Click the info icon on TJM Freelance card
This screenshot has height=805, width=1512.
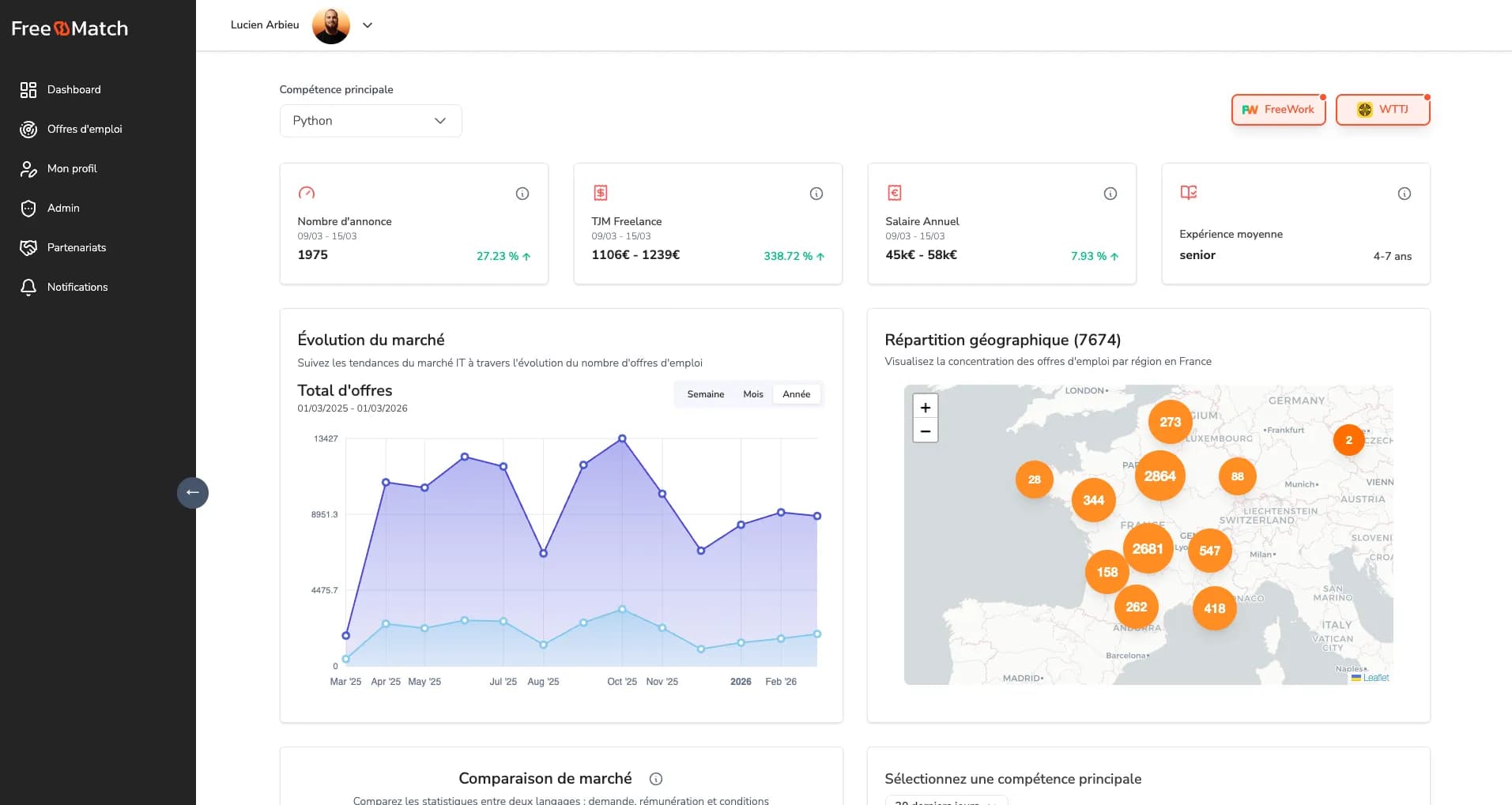[816, 194]
